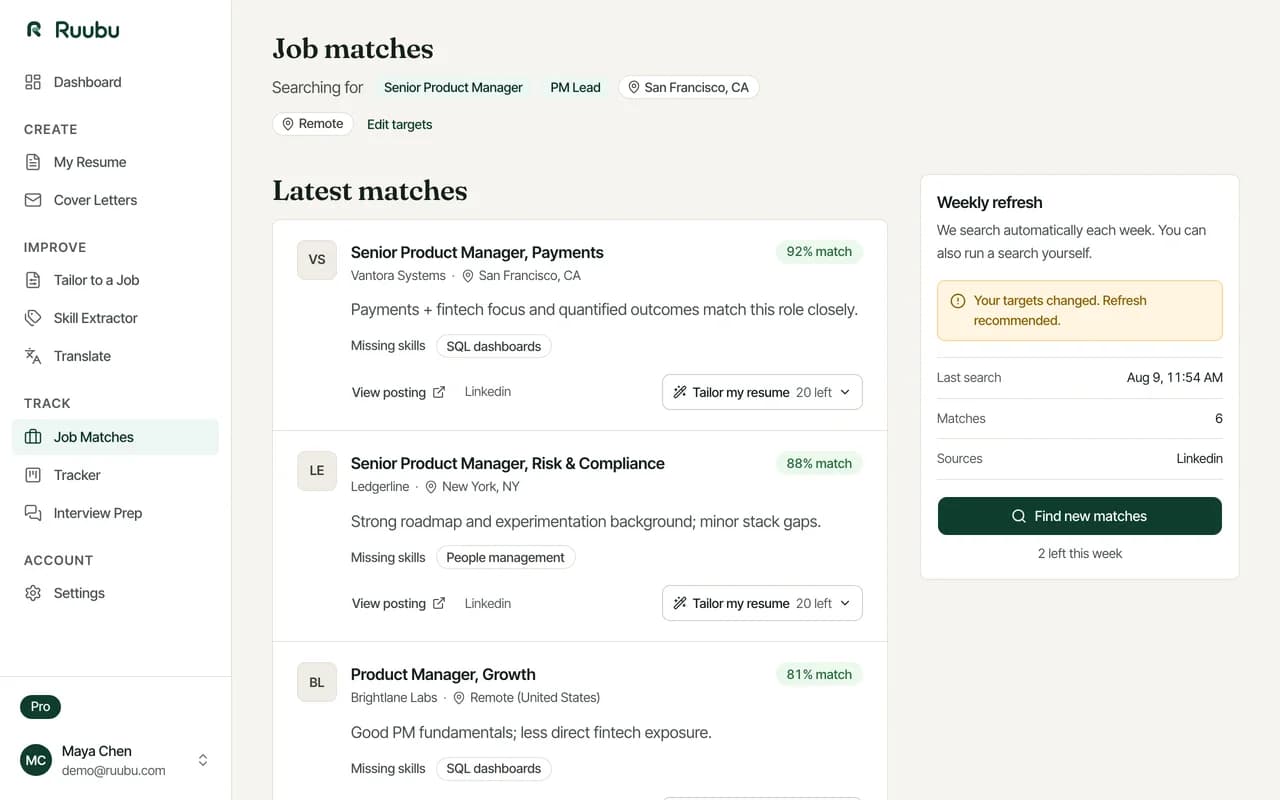
Task: Click the LE company avatar for Ledgerline
Action: click(317, 471)
